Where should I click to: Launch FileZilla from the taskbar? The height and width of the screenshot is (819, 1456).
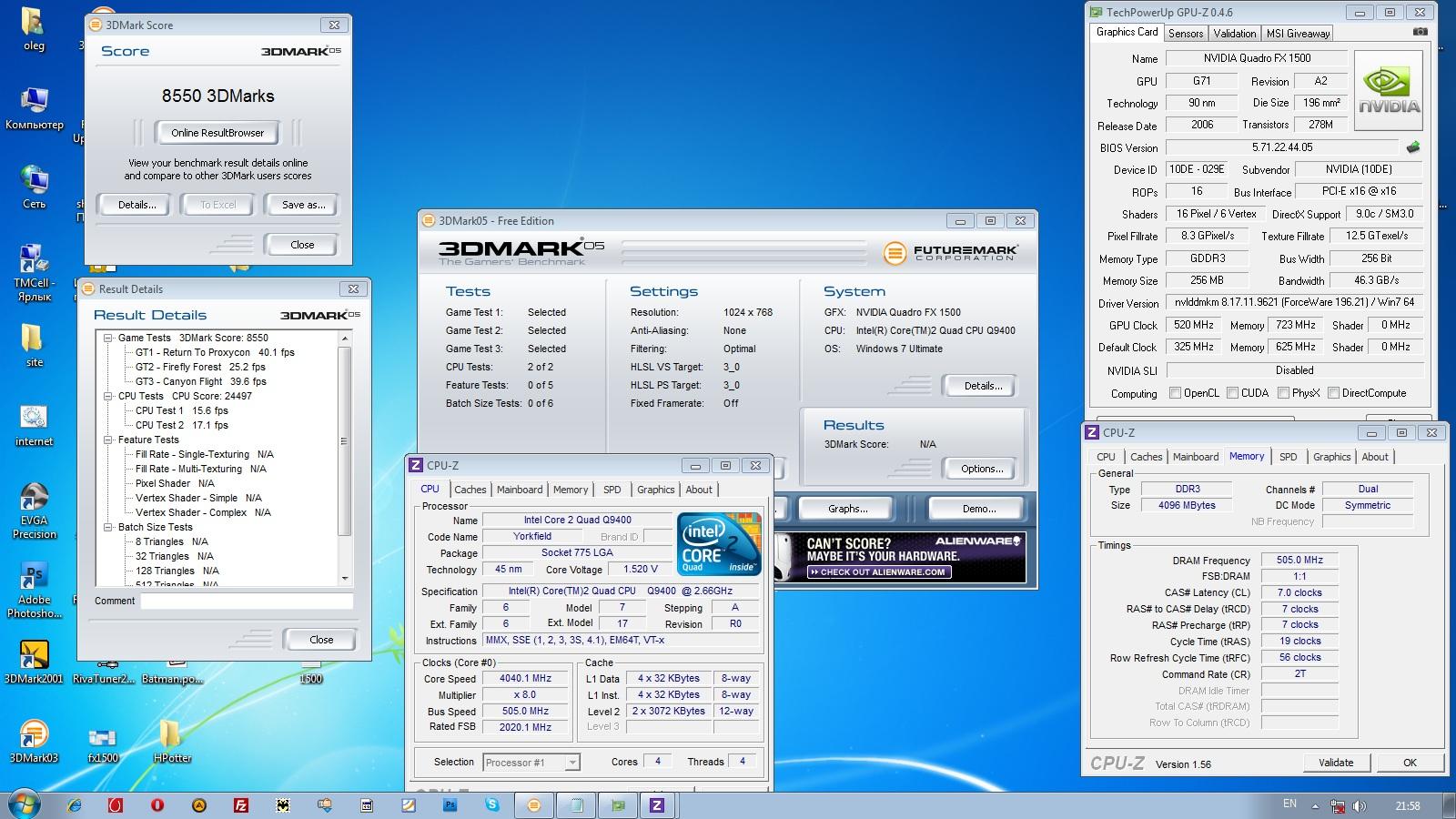pos(241,805)
